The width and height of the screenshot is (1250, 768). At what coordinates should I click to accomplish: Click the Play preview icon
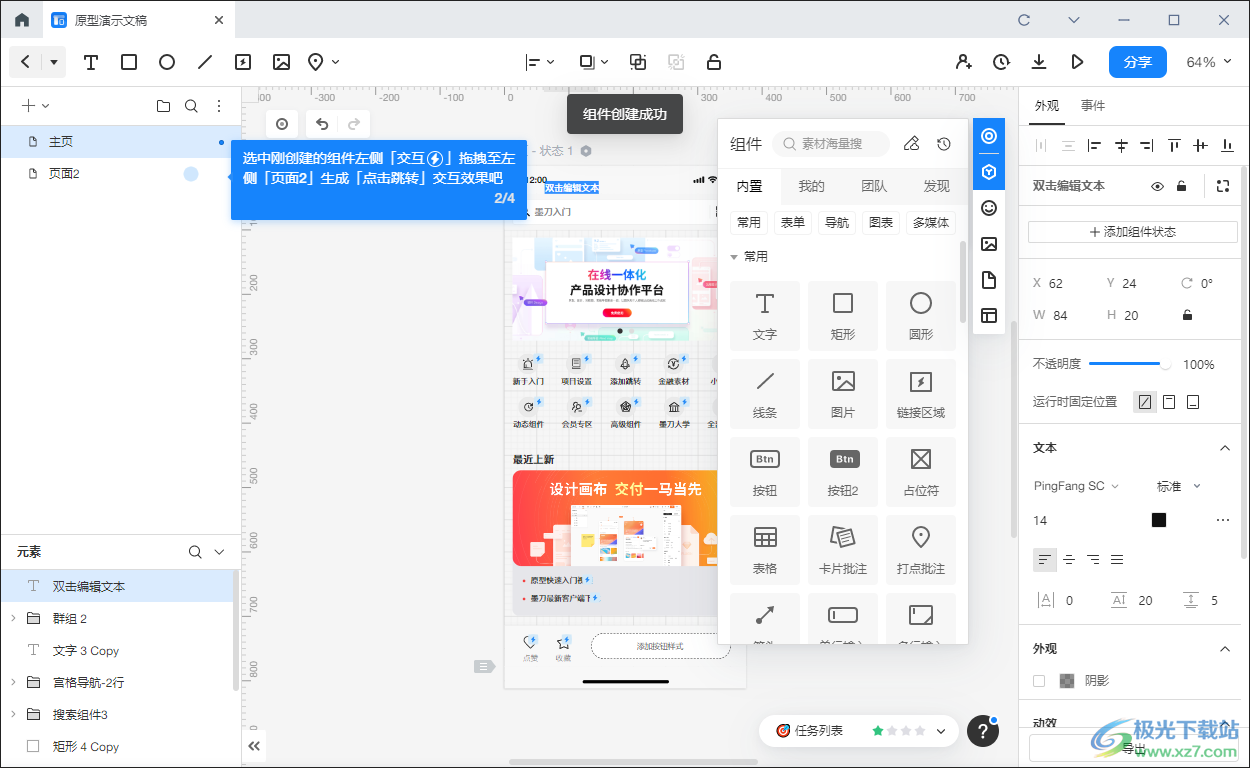point(1077,62)
